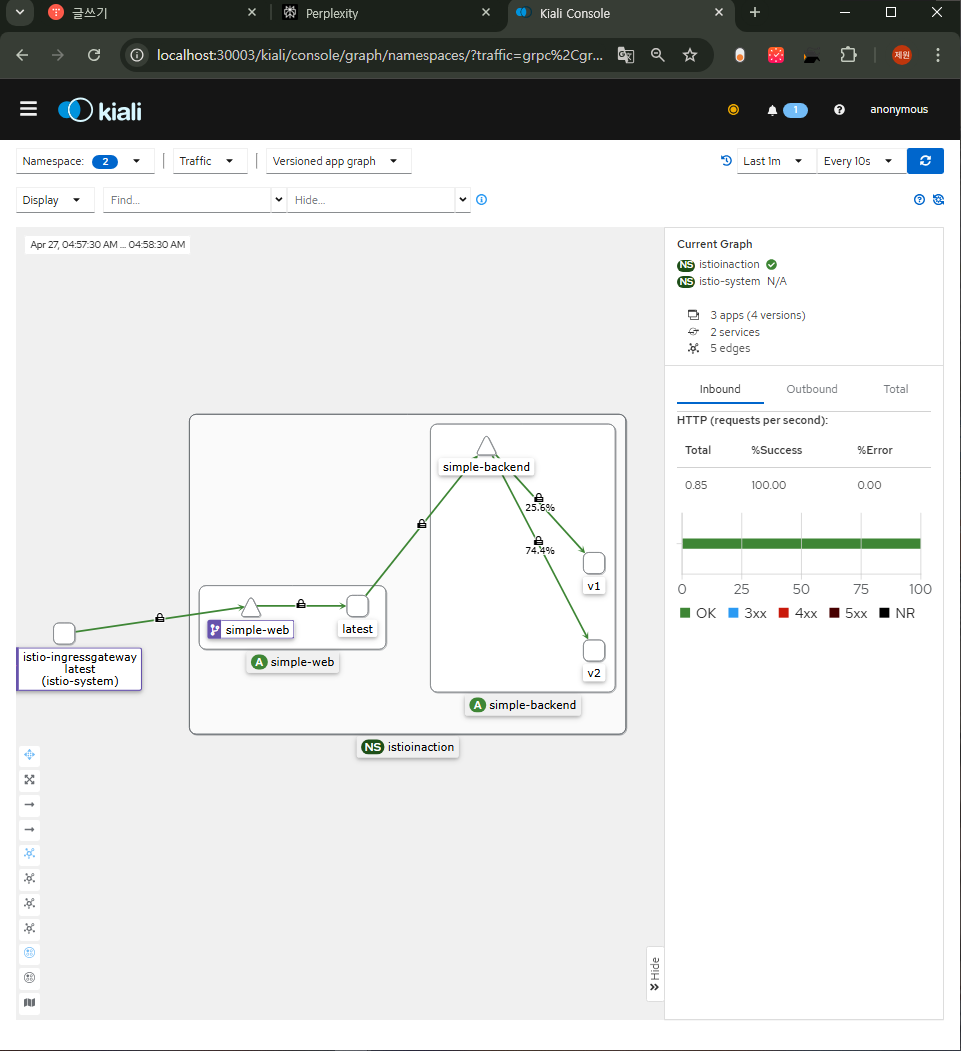Select the highlighted blue graph layout icon
Viewport: 961px width, 1051px height.
tap(29, 854)
